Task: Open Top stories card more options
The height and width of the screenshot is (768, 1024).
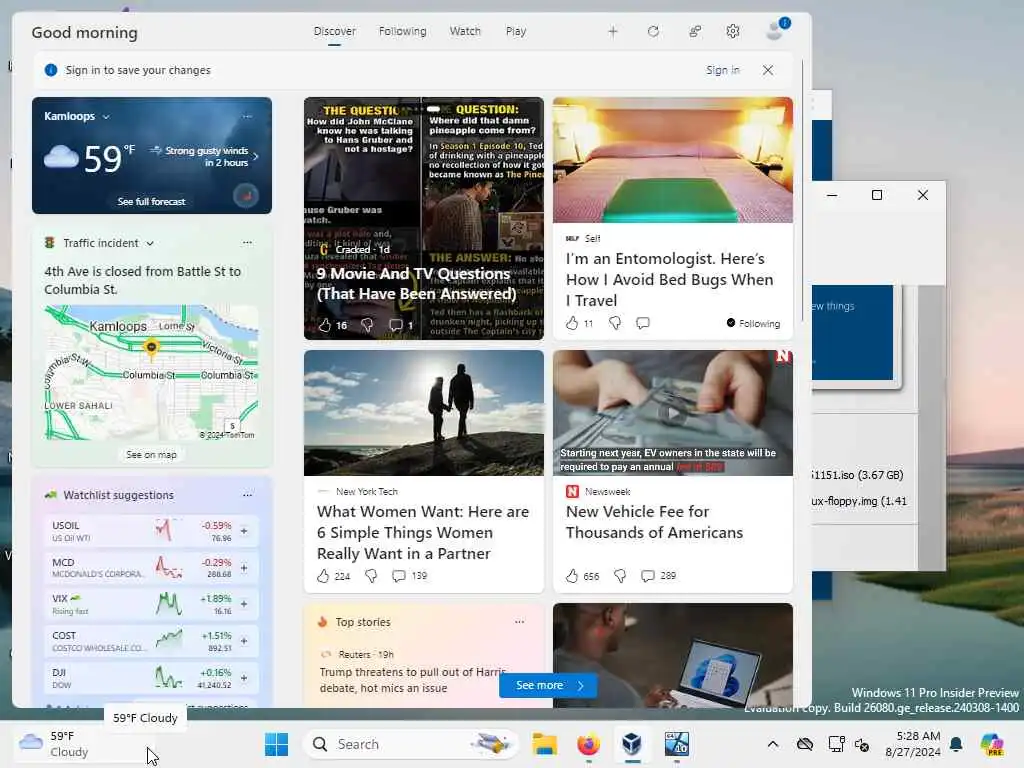Action: tap(519, 622)
